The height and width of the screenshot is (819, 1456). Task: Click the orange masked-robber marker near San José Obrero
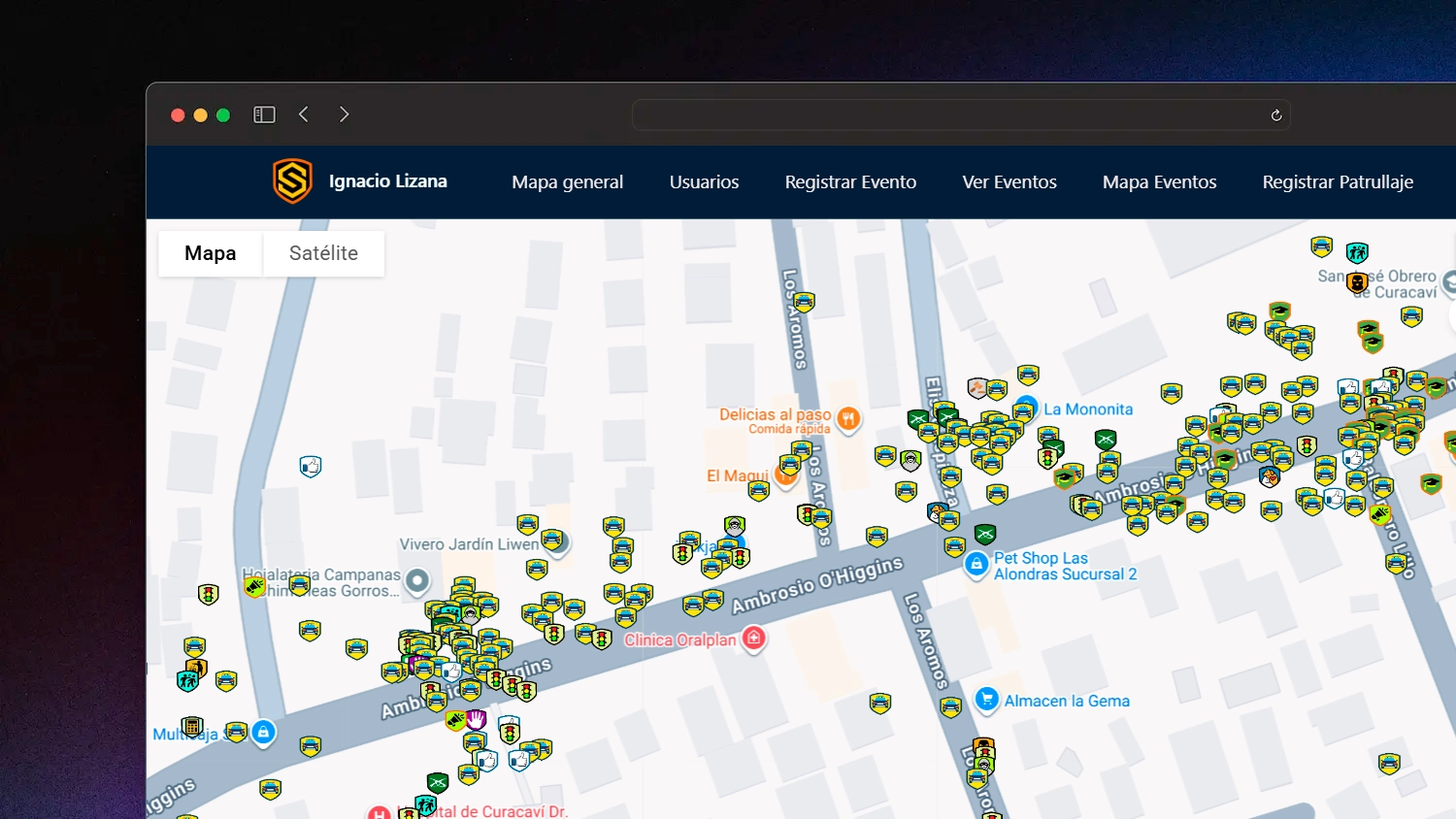(1358, 282)
